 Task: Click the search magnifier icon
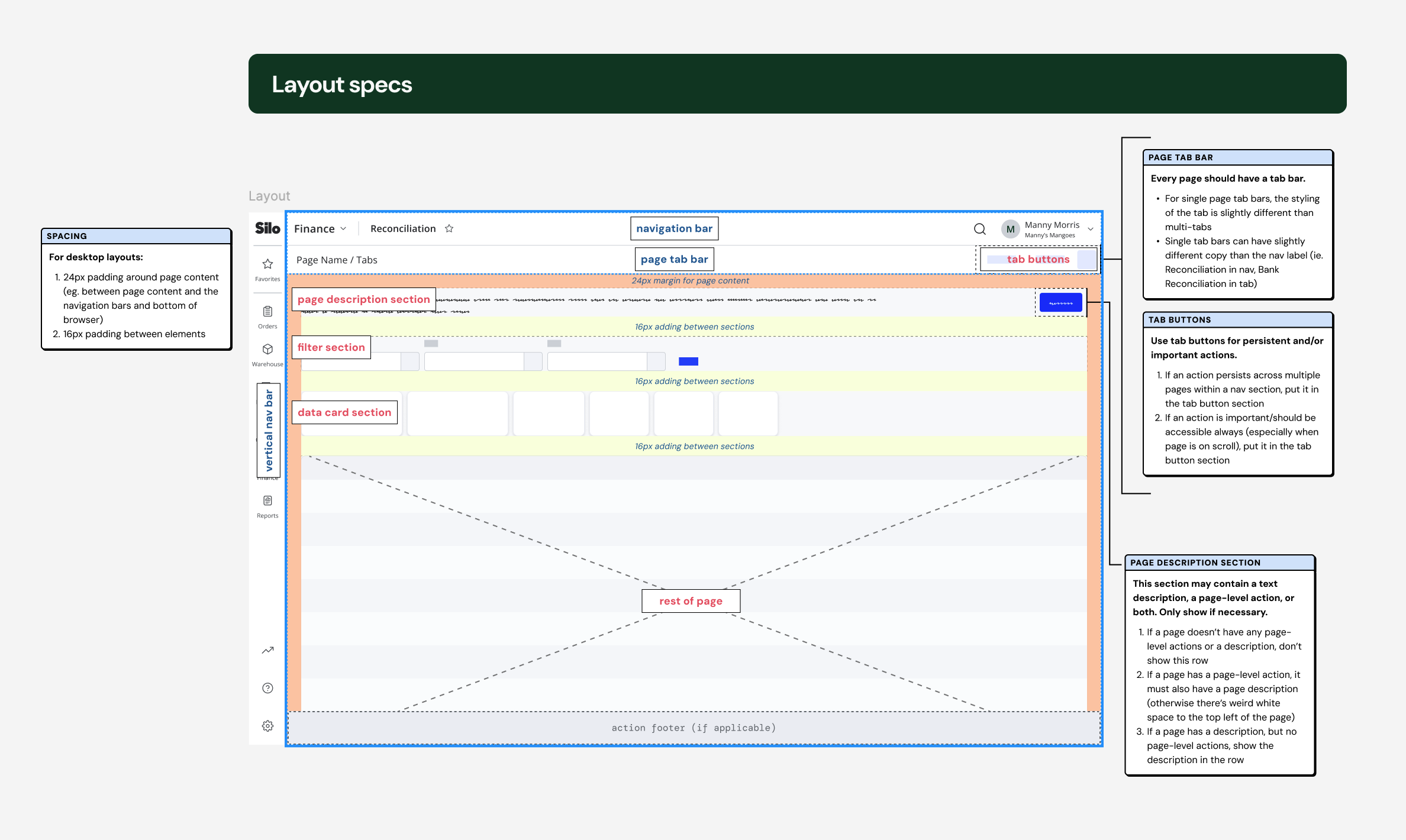point(980,229)
